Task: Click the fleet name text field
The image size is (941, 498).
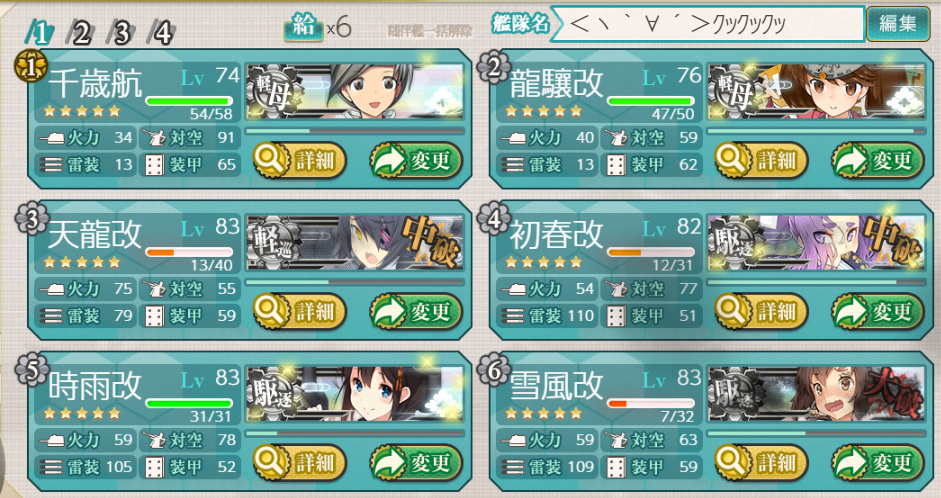Action: 708,24
